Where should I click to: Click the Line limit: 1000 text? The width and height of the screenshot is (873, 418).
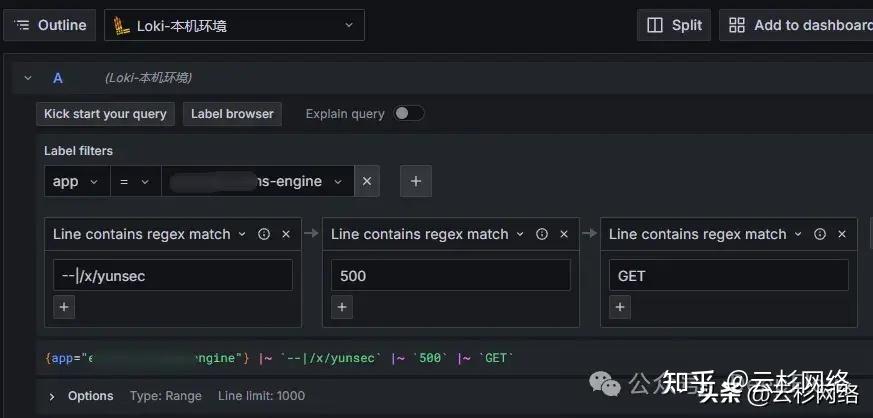(261, 396)
